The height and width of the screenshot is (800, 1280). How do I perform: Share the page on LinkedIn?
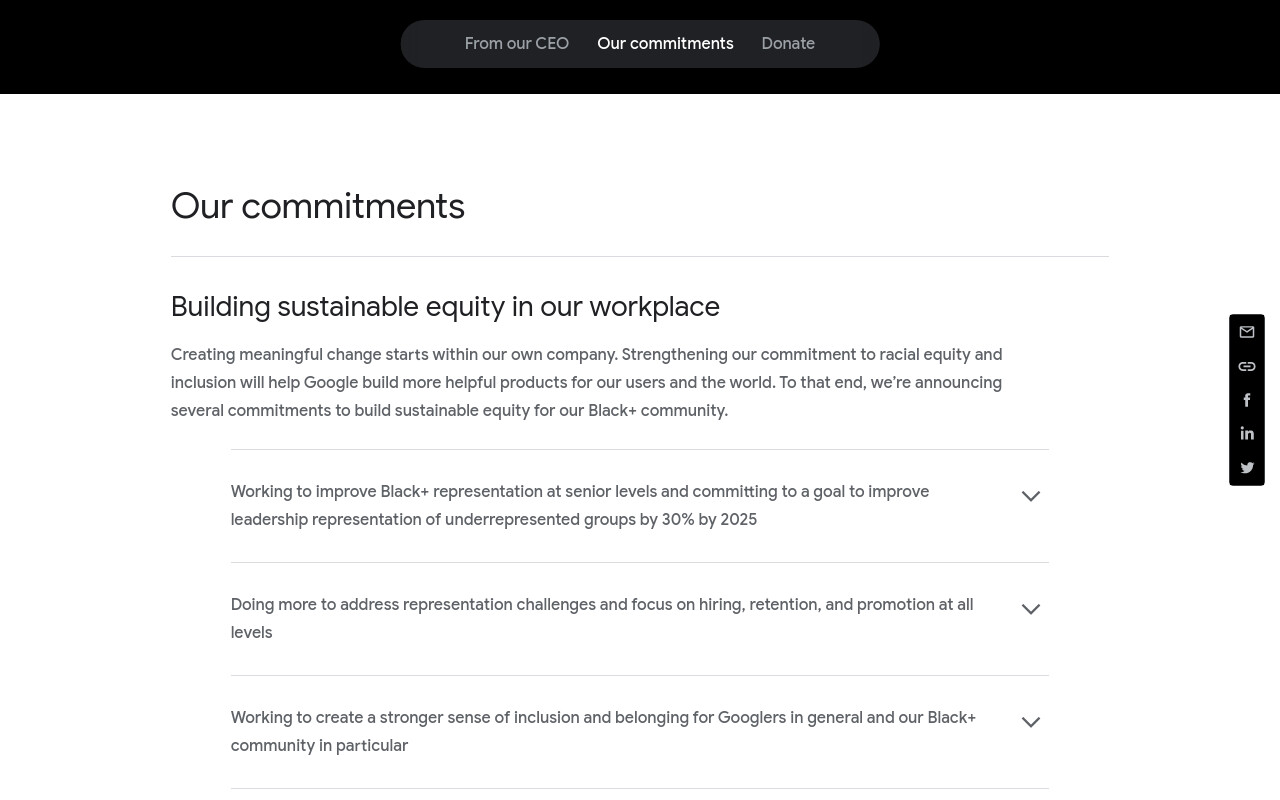1247,434
